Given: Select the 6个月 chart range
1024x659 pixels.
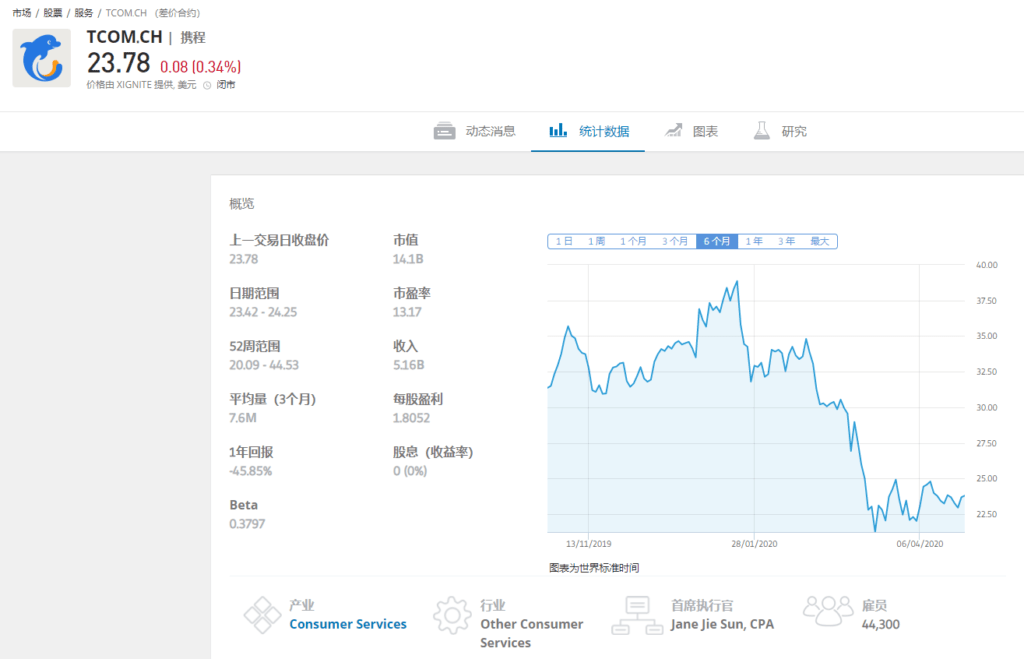Looking at the screenshot, I should point(717,241).
